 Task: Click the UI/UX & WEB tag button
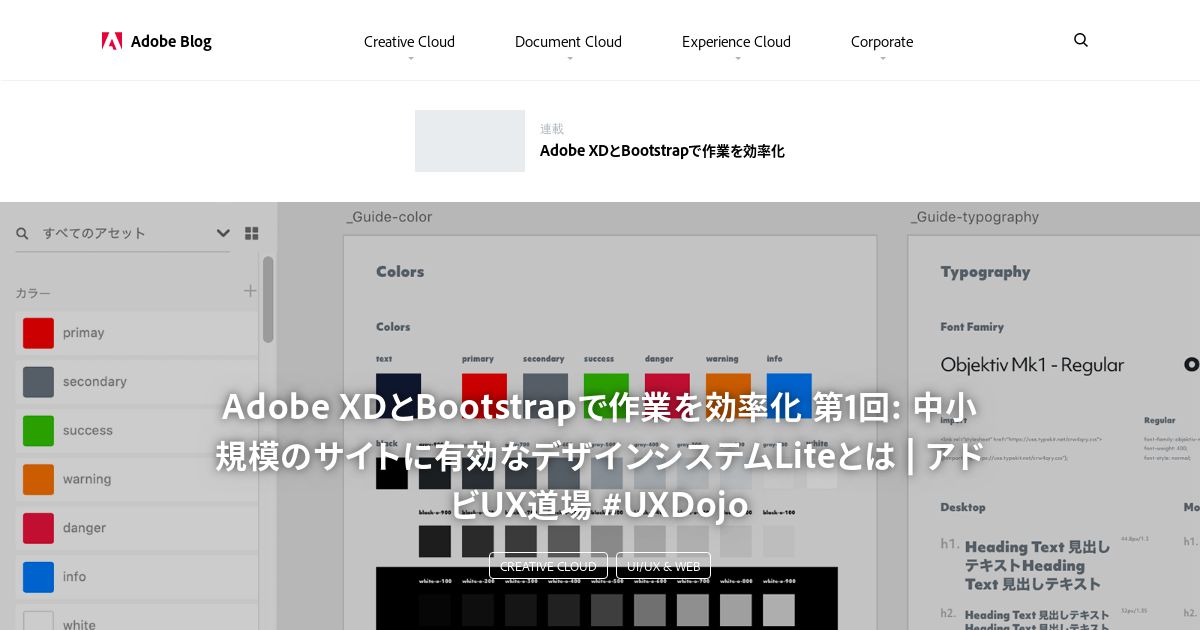tap(663, 566)
